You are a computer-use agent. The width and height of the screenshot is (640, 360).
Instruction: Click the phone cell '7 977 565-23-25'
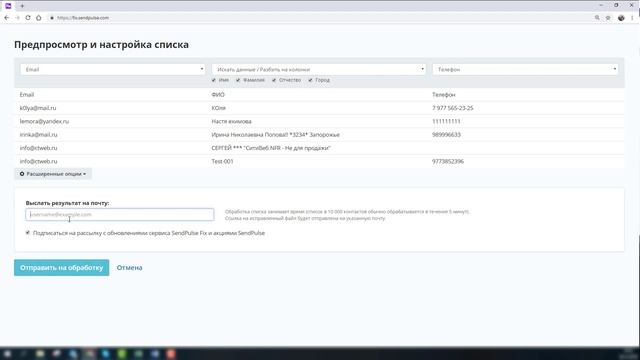(453, 108)
